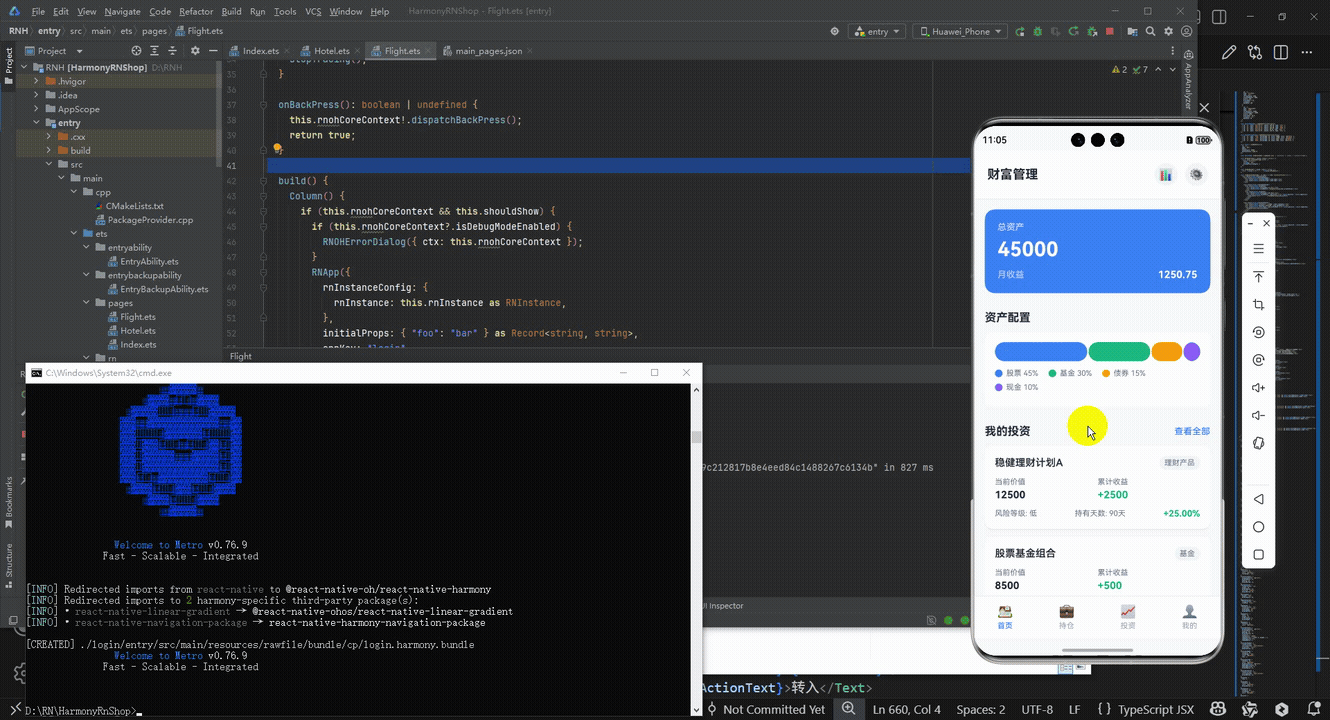The width and height of the screenshot is (1330, 720).
Task: Click the blue 股票 segment of the allocation bar
Action: click(1040, 352)
